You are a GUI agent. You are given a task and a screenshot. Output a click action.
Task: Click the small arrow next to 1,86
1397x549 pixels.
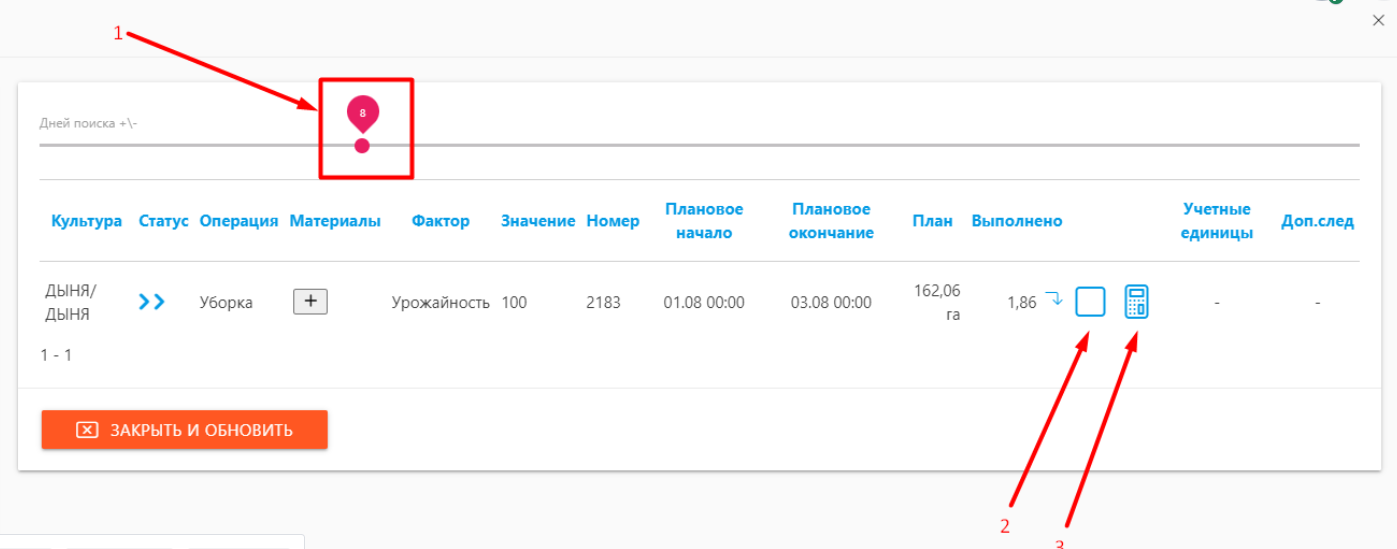tap(1054, 297)
